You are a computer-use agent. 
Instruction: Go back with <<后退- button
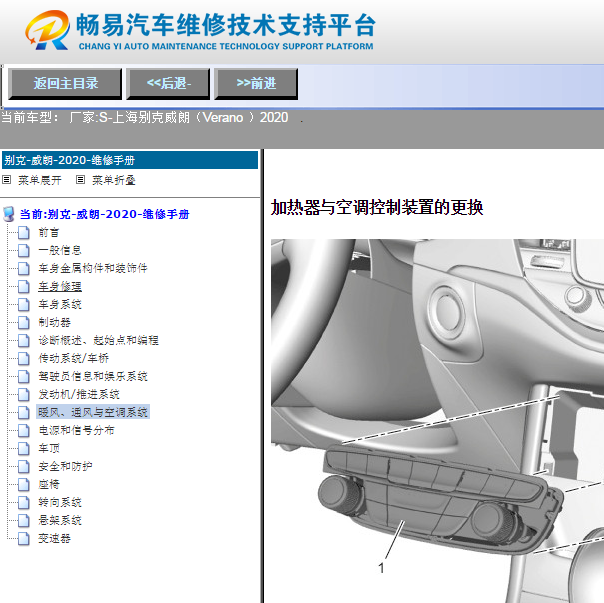pyautogui.click(x=168, y=84)
